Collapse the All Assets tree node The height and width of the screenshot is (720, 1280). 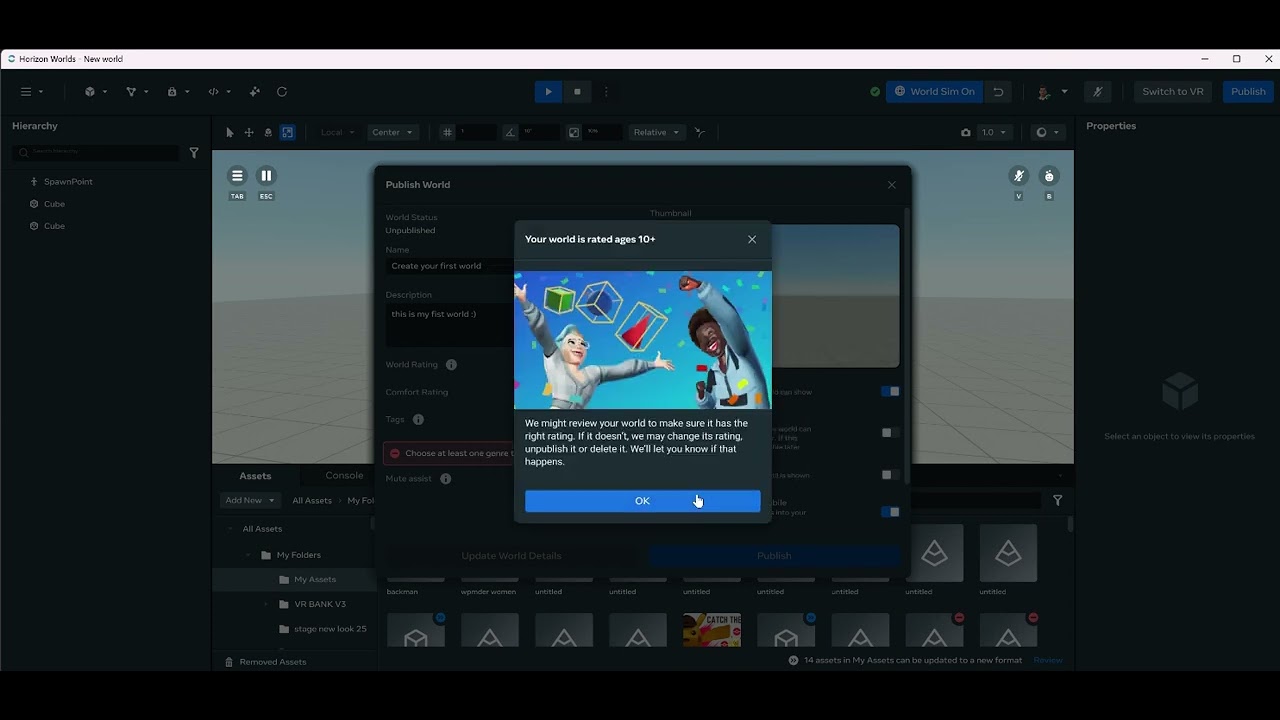coord(230,529)
